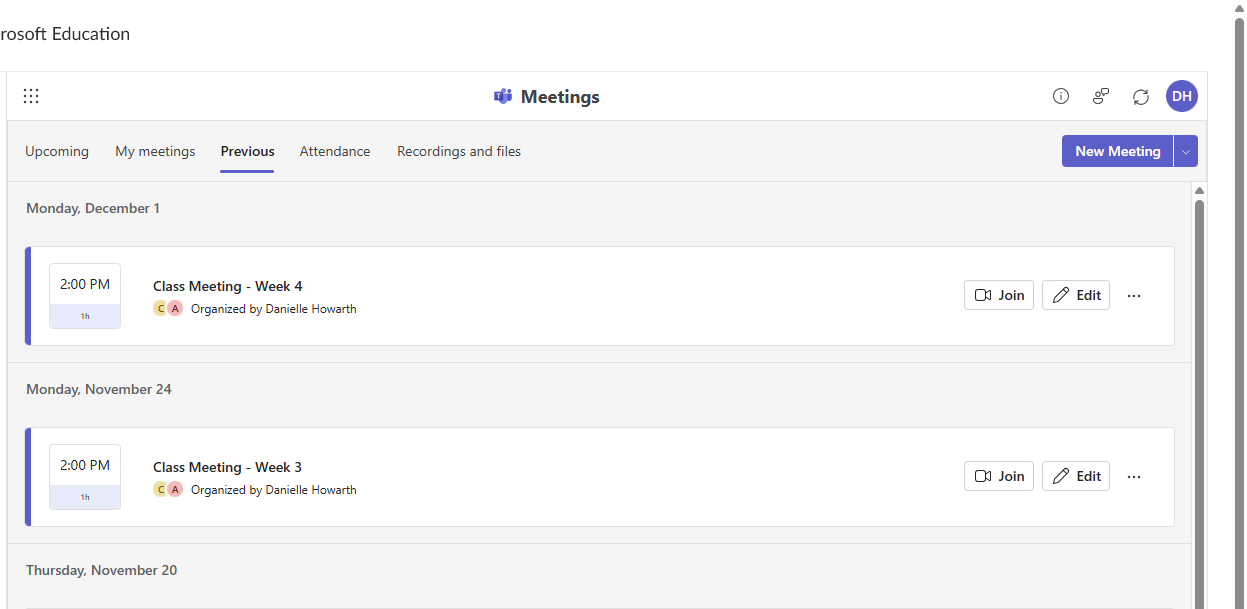
Task: Refresh meetings with the sync icon
Action: 1141,96
